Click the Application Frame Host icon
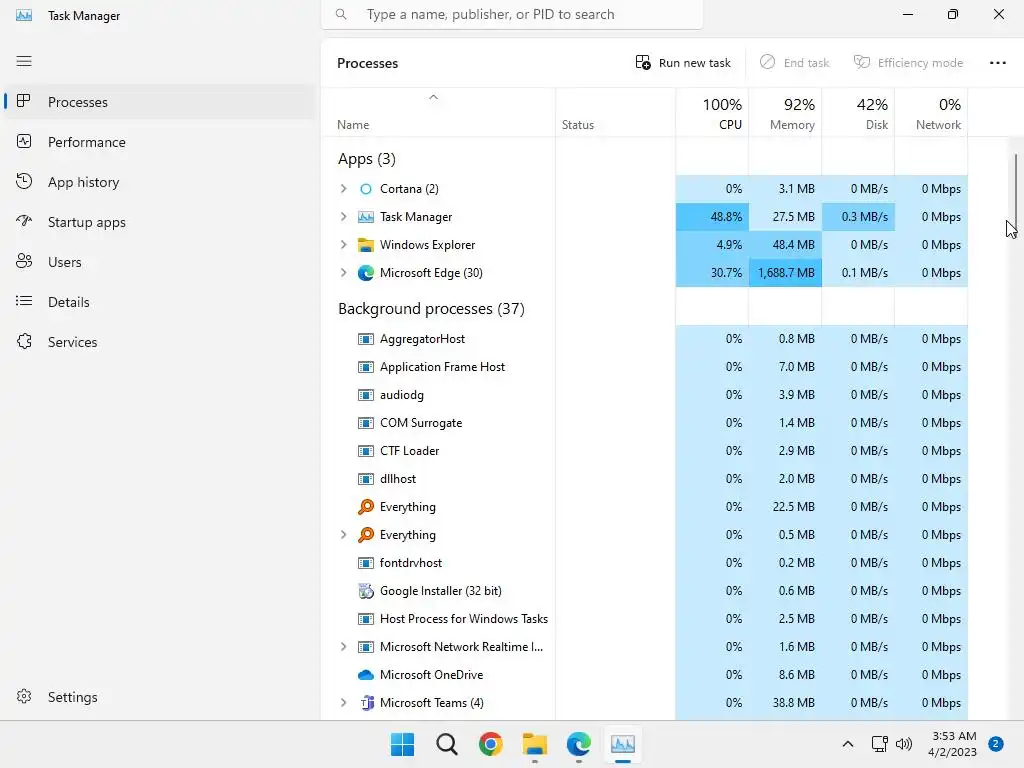This screenshot has height=768, width=1024. [366, 367]
